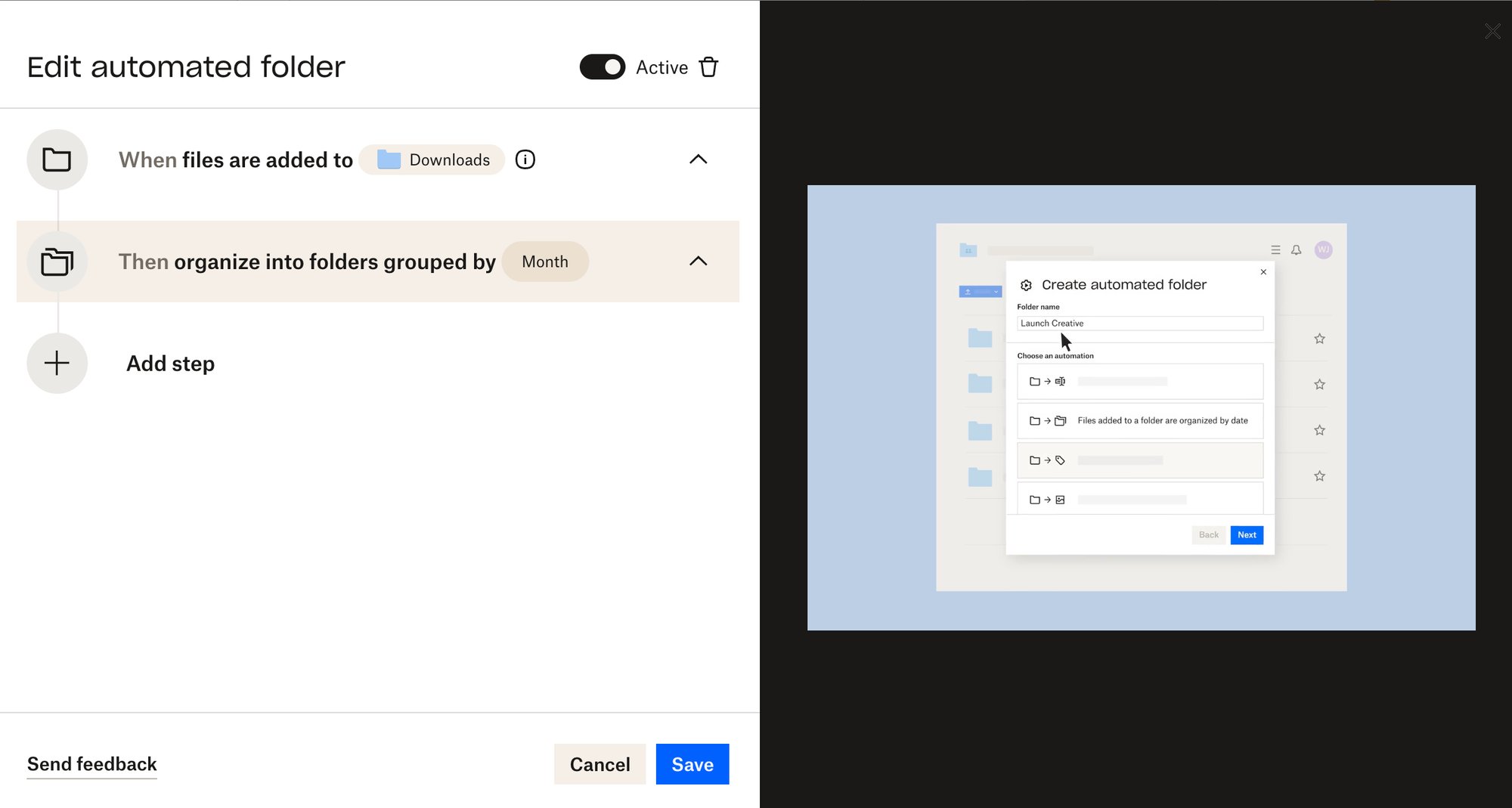Toggle the Active switch off
This screenshot has height=808, width=1512.
[602, 67]
